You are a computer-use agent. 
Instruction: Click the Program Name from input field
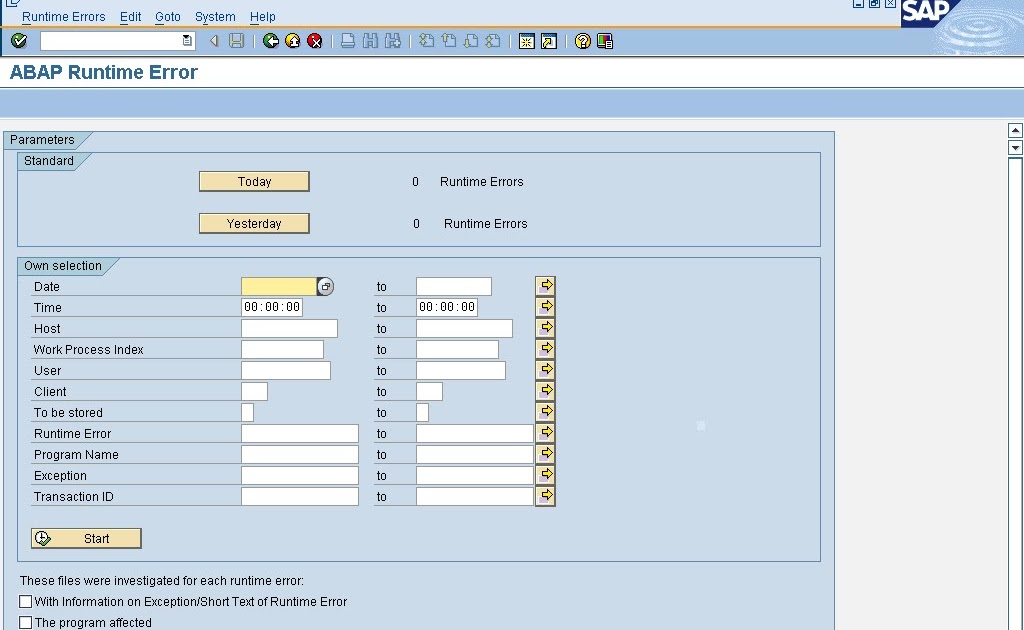pos(300,454)
